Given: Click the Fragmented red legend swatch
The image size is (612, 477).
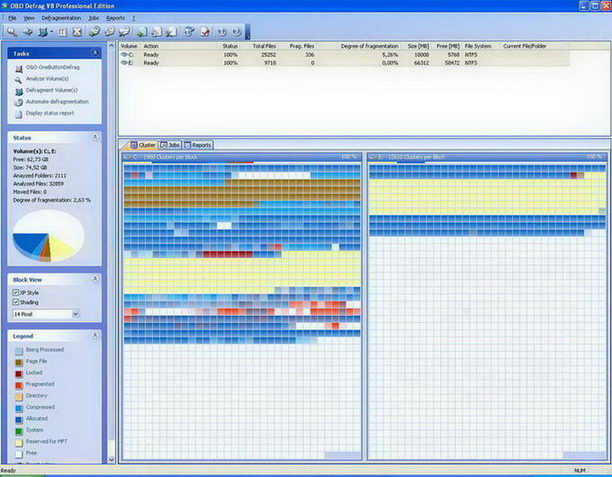Looking at the screenshot, I should [x=17, y=384].
